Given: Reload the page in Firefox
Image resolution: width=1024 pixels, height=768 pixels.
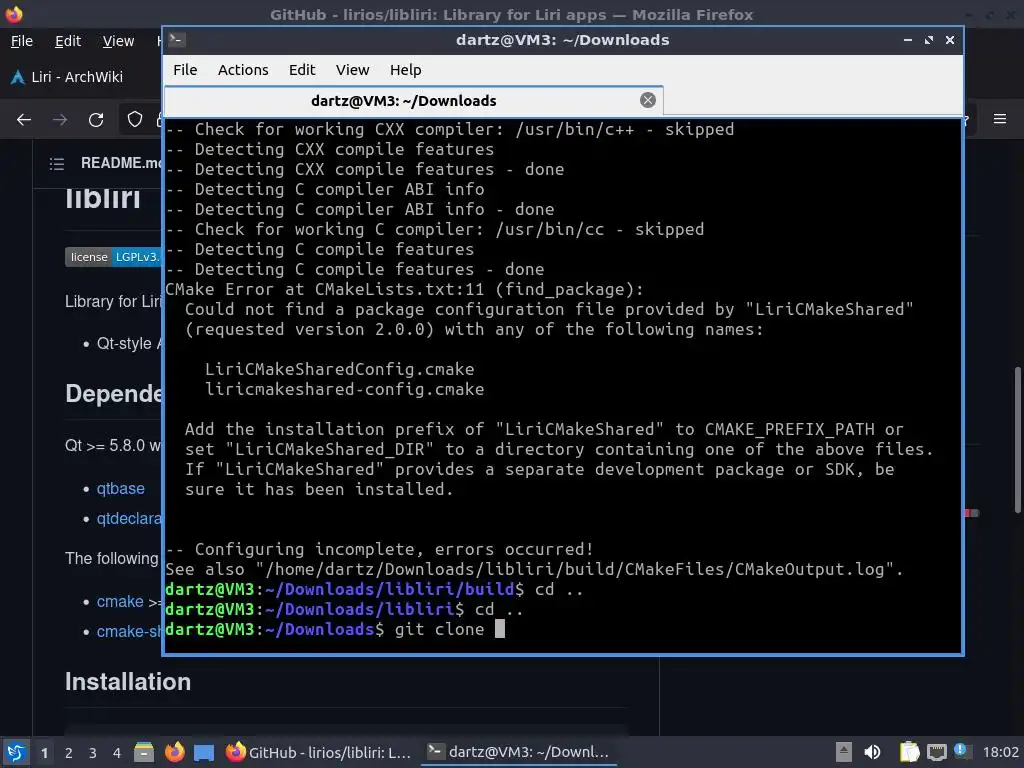Looking at the screenshot, I should (x=96, y=120).
